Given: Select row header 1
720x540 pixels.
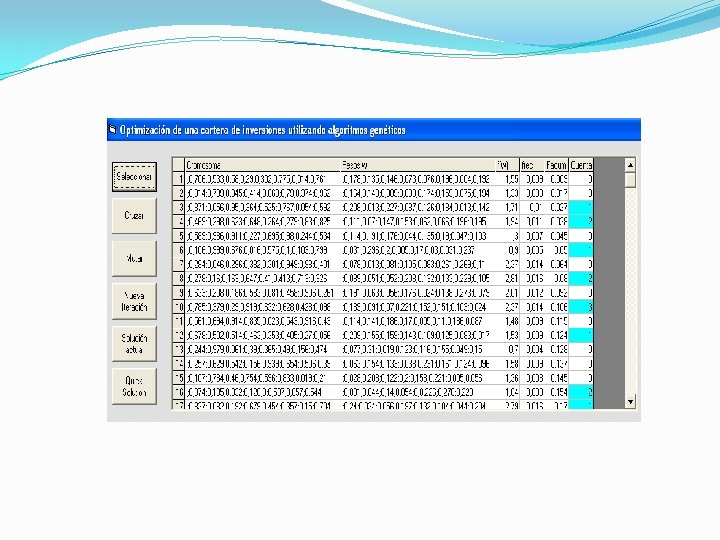Looking at the screenshot, I should click(x=179, y=179).
